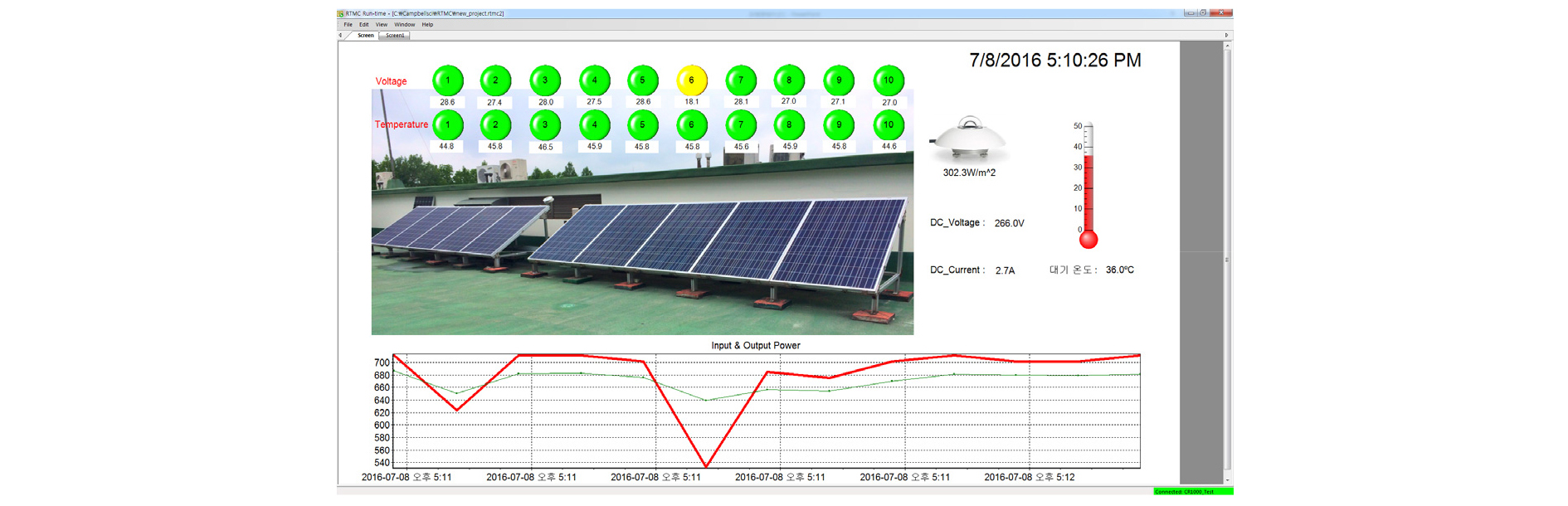Open the File menu
The height and width of the screenshot is (506, 1568).
pyautogui.click(x=348, y=25)
